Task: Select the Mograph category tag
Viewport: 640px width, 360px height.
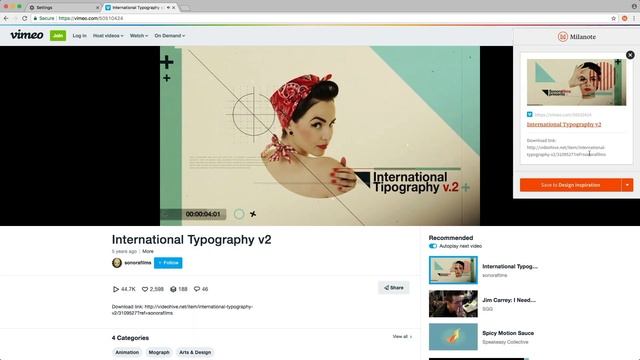Action: click(159, 352)
